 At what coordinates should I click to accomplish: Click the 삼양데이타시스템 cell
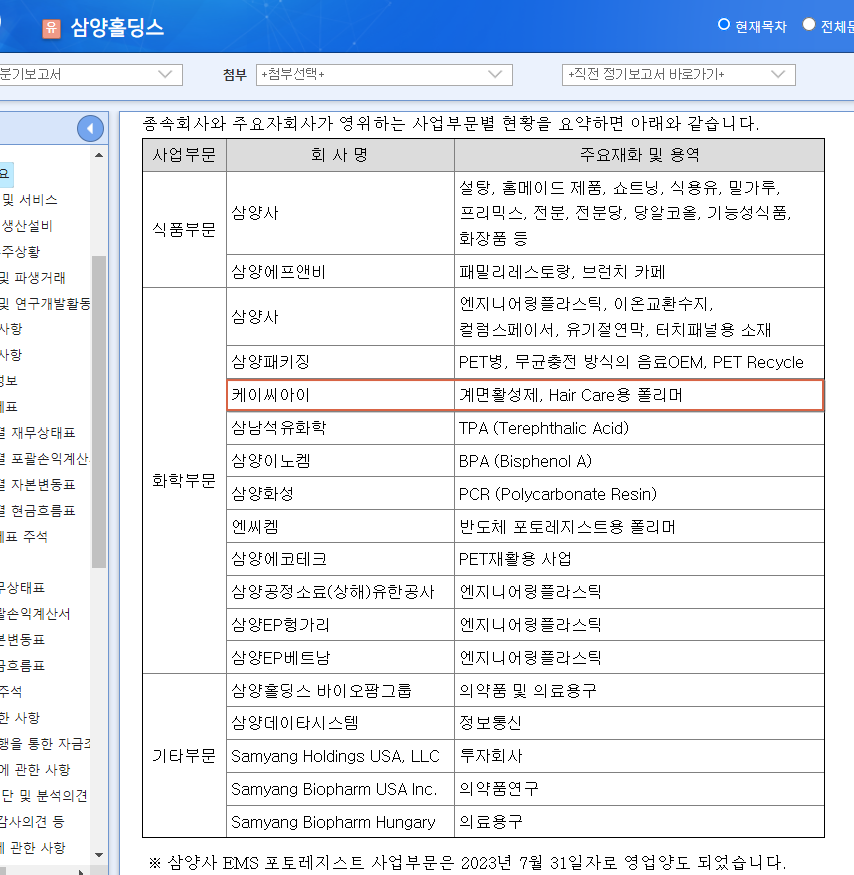click(340, 723)
